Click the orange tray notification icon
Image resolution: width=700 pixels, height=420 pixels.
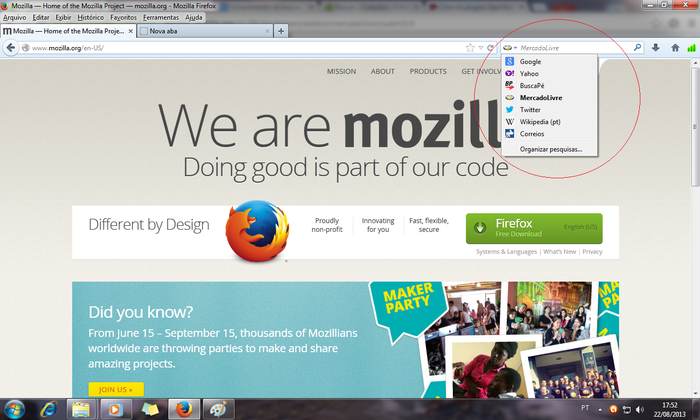coord(613,409)
